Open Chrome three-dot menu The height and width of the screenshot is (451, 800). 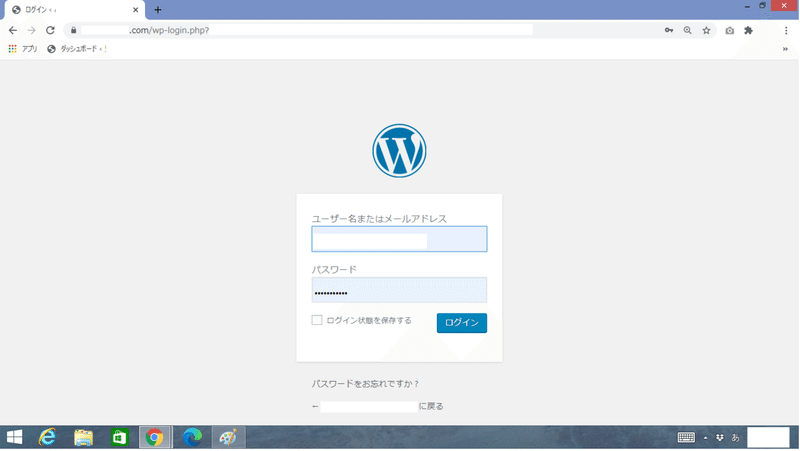[786, 31]
